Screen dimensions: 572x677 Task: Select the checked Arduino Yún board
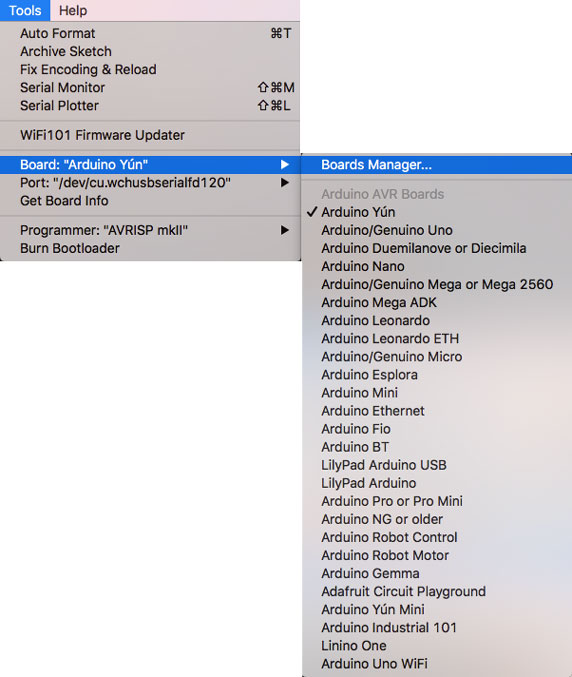(436, 212)
